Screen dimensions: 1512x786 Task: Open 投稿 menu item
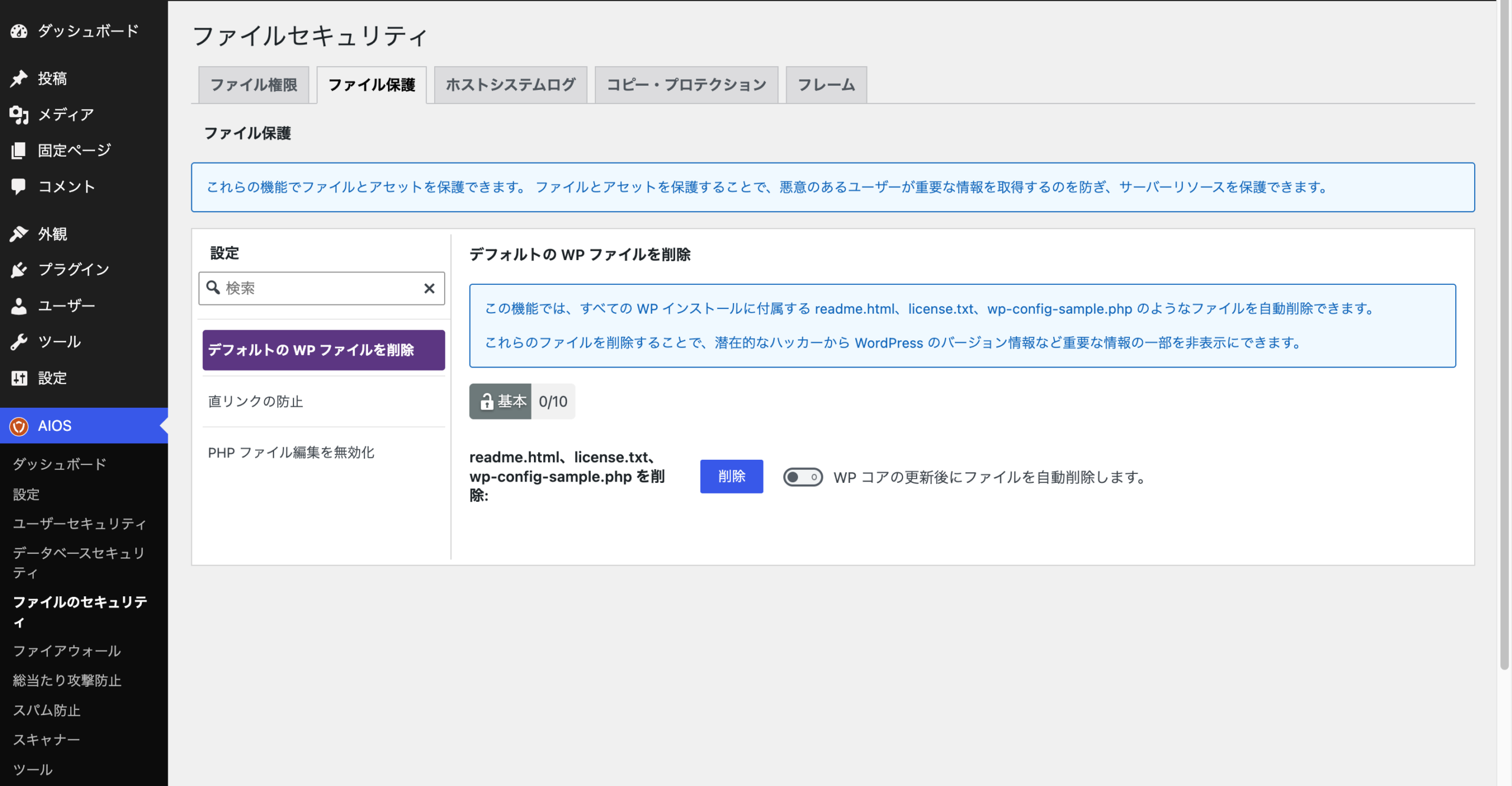(84, 78)
